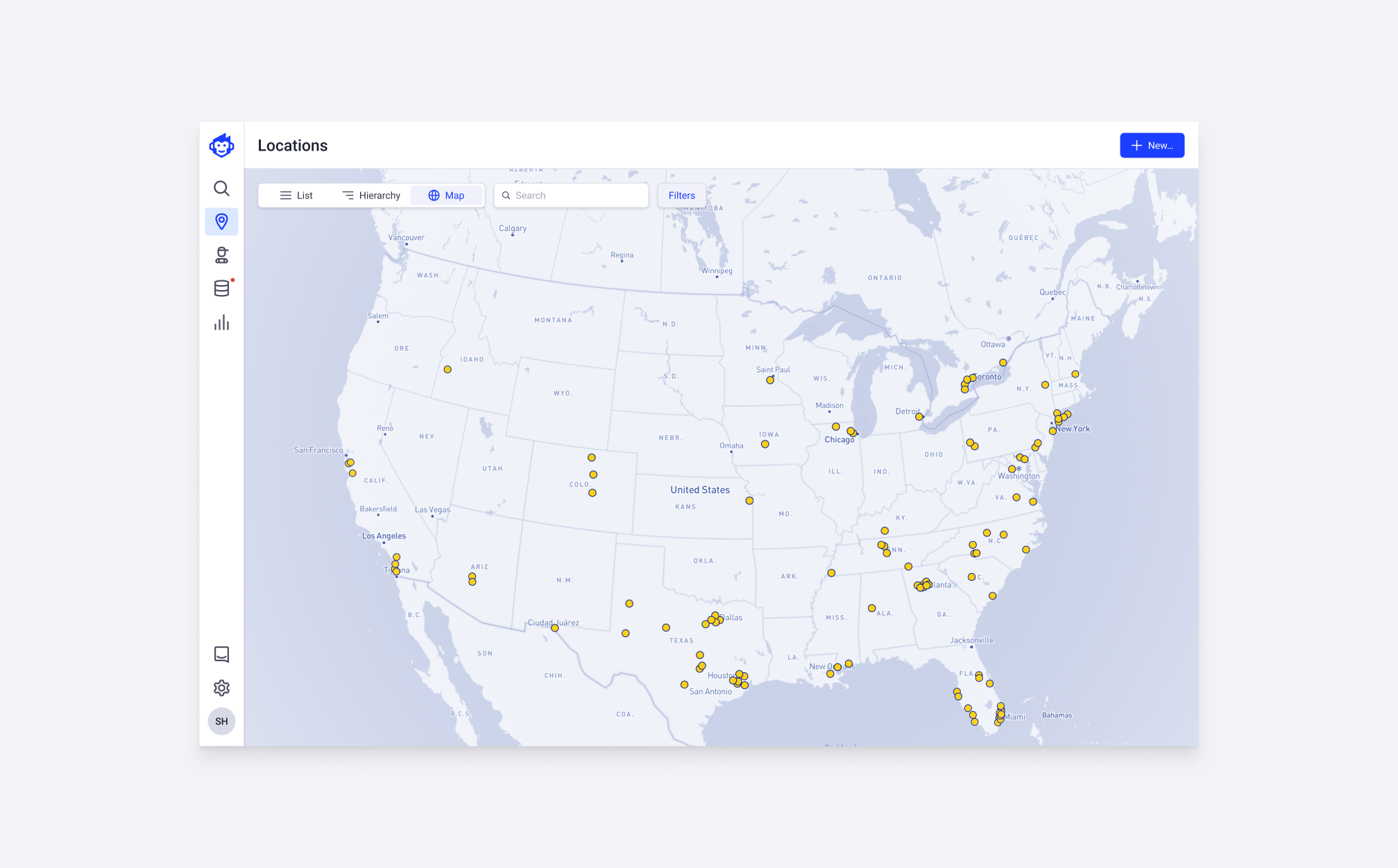Screen dimensions: 1398x868
Task: Switch to Hierarchy view tab
Action: click(x=371, y=196)
